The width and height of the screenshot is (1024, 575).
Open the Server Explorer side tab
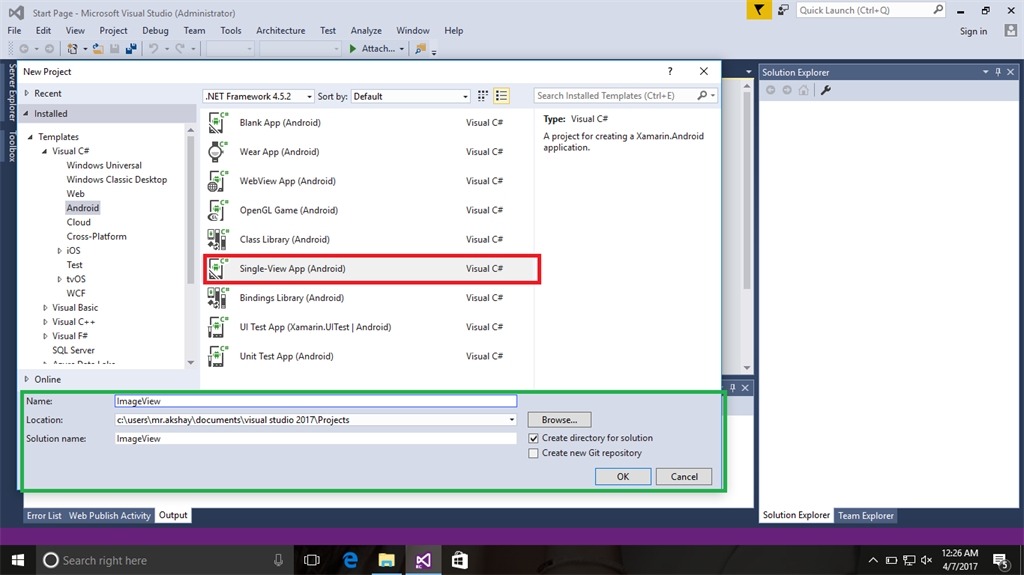[x=12, y=92]
